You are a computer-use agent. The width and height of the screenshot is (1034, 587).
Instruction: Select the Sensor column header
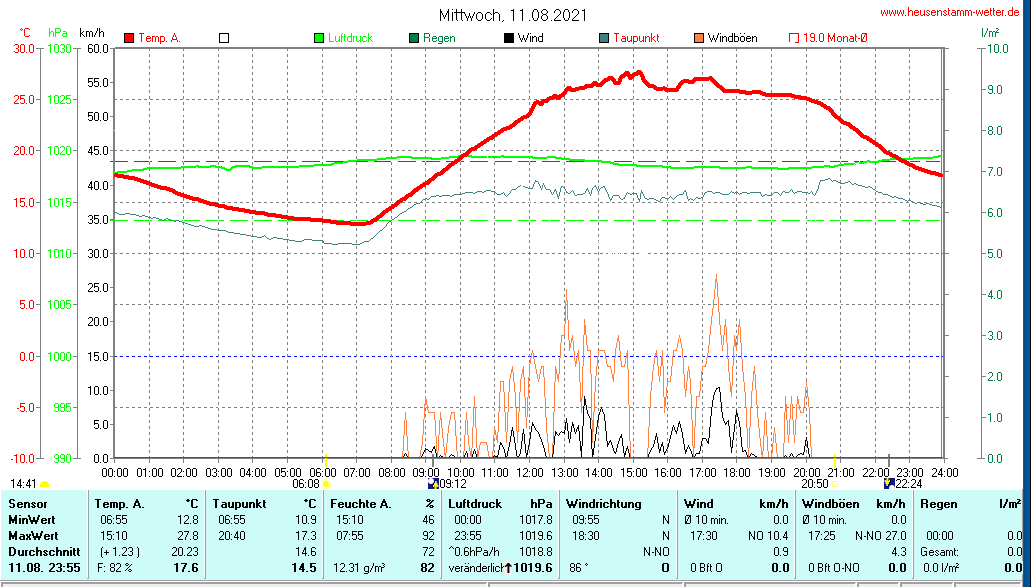tap(28, 503)
